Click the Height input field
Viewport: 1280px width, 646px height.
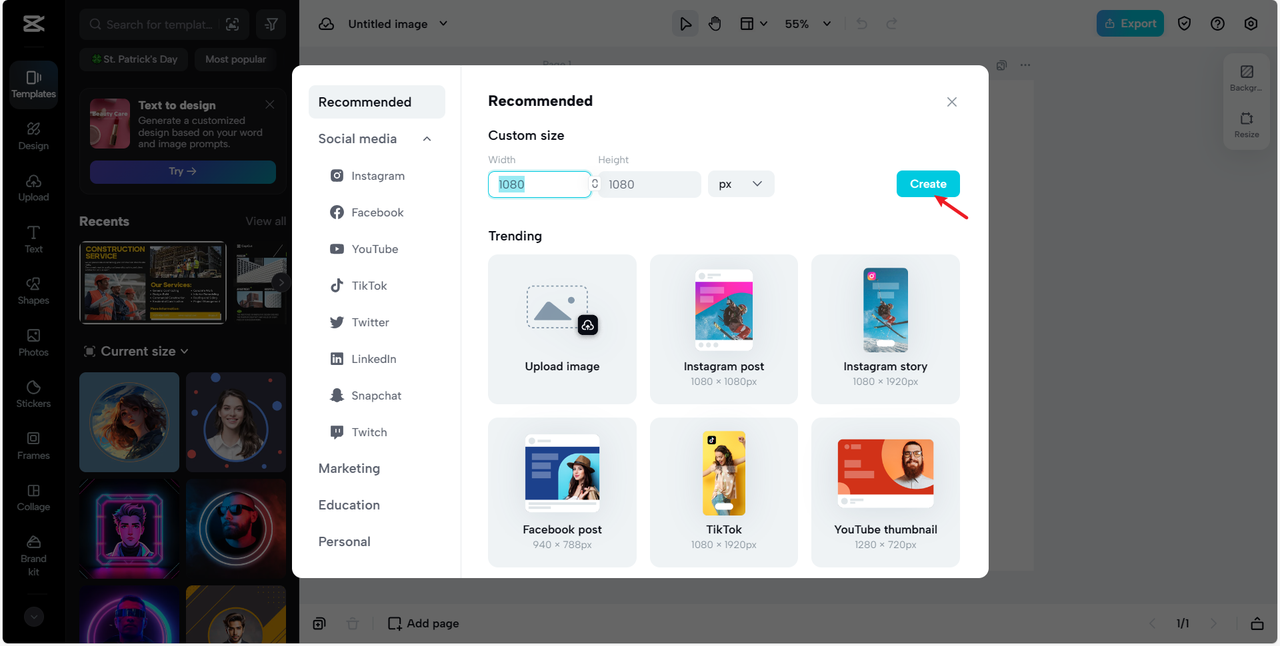[650, 184]
